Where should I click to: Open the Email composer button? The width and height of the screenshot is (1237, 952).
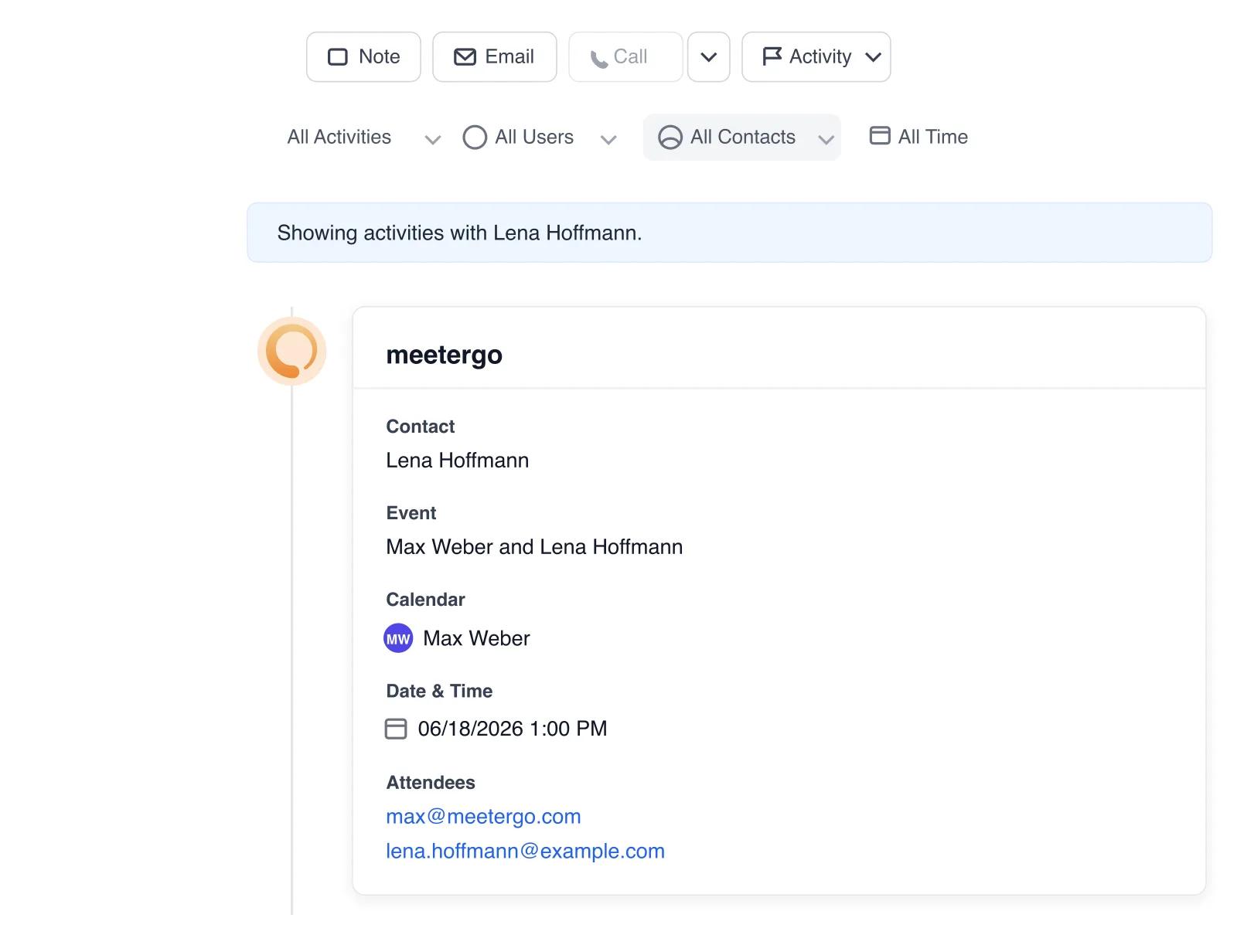click(495, 56)
